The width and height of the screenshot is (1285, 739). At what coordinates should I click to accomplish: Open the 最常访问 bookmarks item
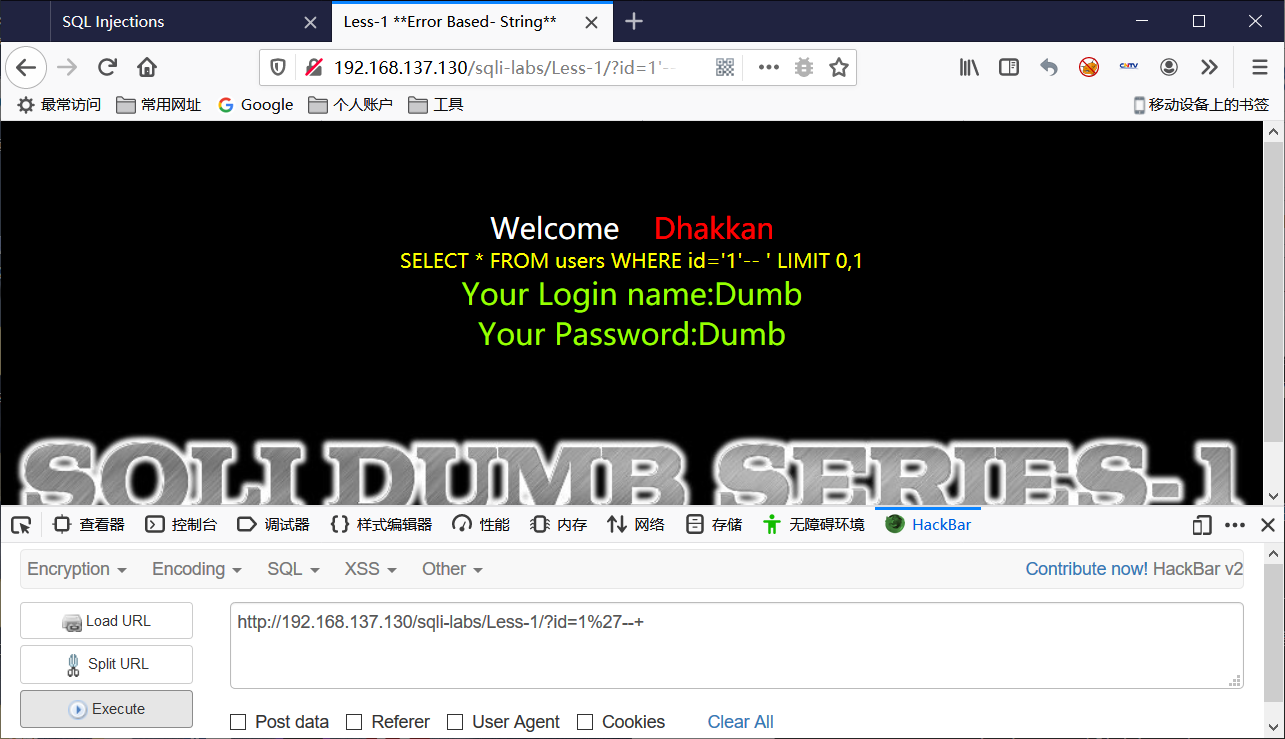click(x=59, y=105)
